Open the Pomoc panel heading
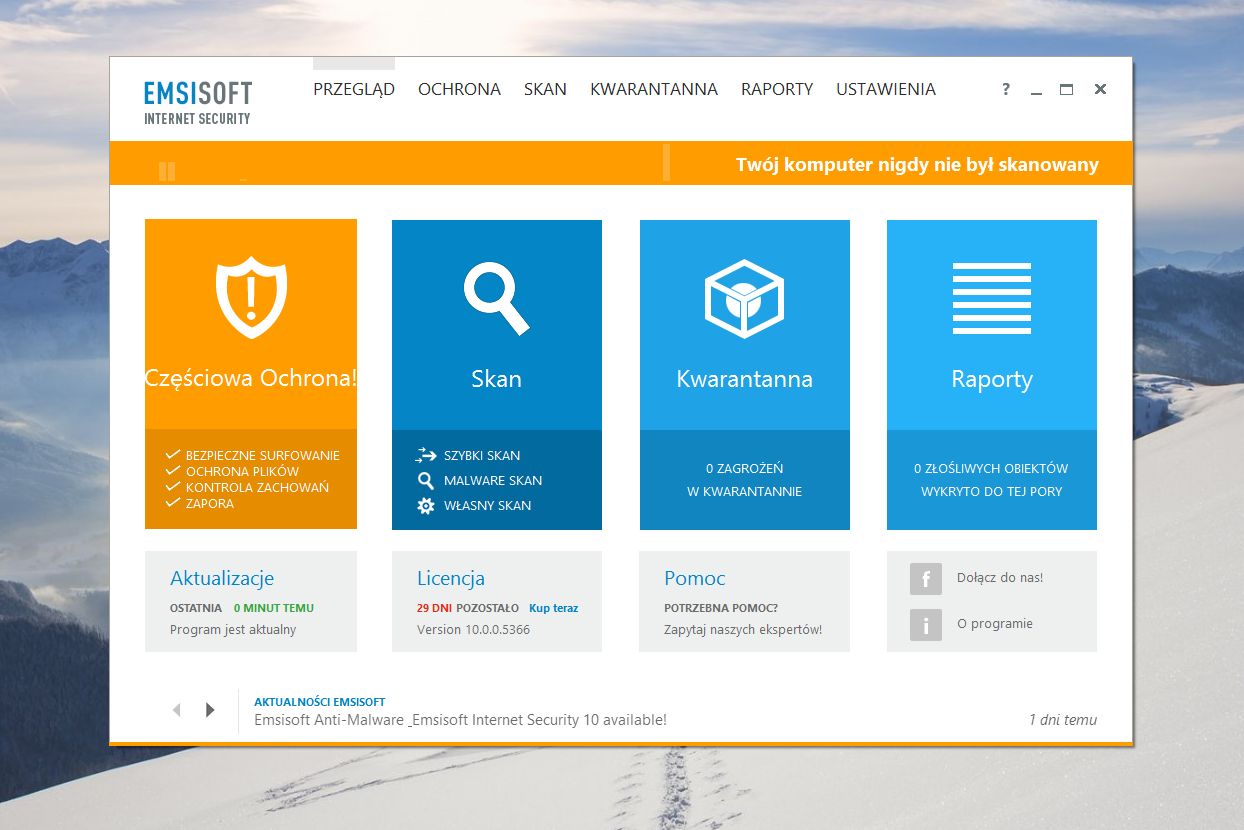Viewport: 1244px width, 830px height. tap(695, 578)
